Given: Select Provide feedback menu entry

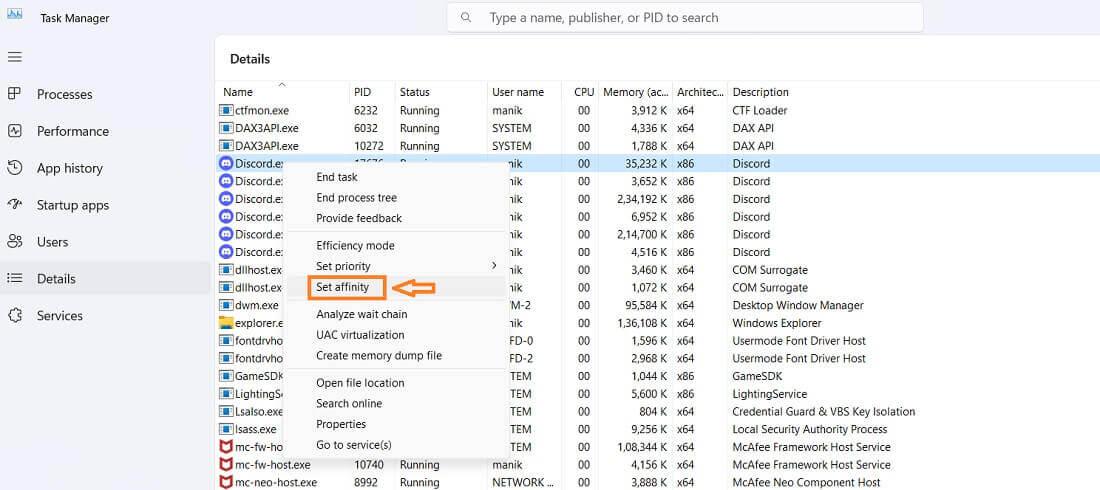Looking at the screenshot, I should tap(359, 218).
